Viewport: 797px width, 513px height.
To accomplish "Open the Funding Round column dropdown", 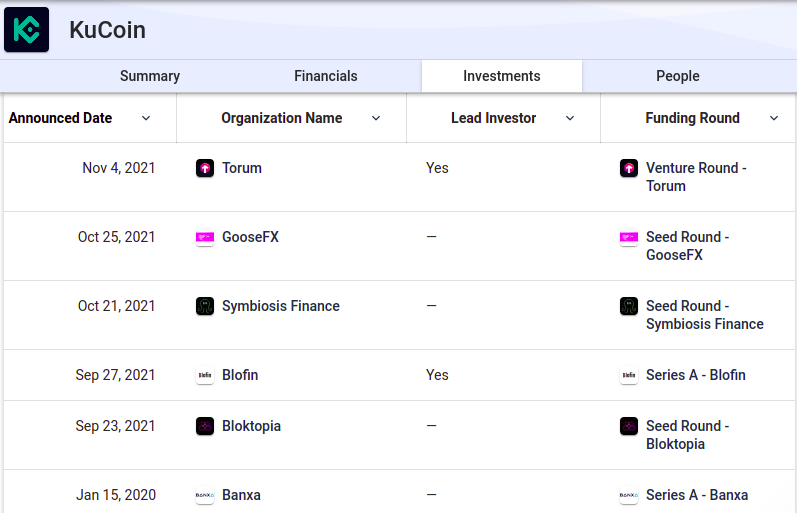I will tap(774, 118).
